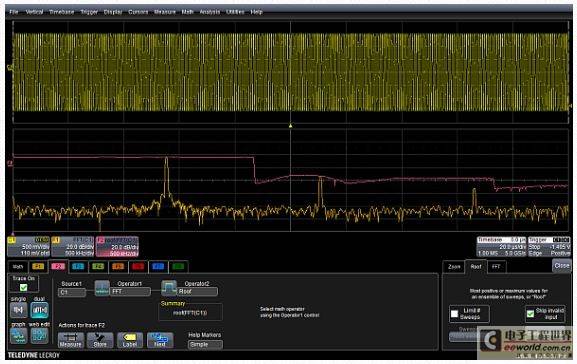The height and width of the screenshot is (364, 577).
Task: Toggle the Trace On checkbox
Action: click(24, 287)
